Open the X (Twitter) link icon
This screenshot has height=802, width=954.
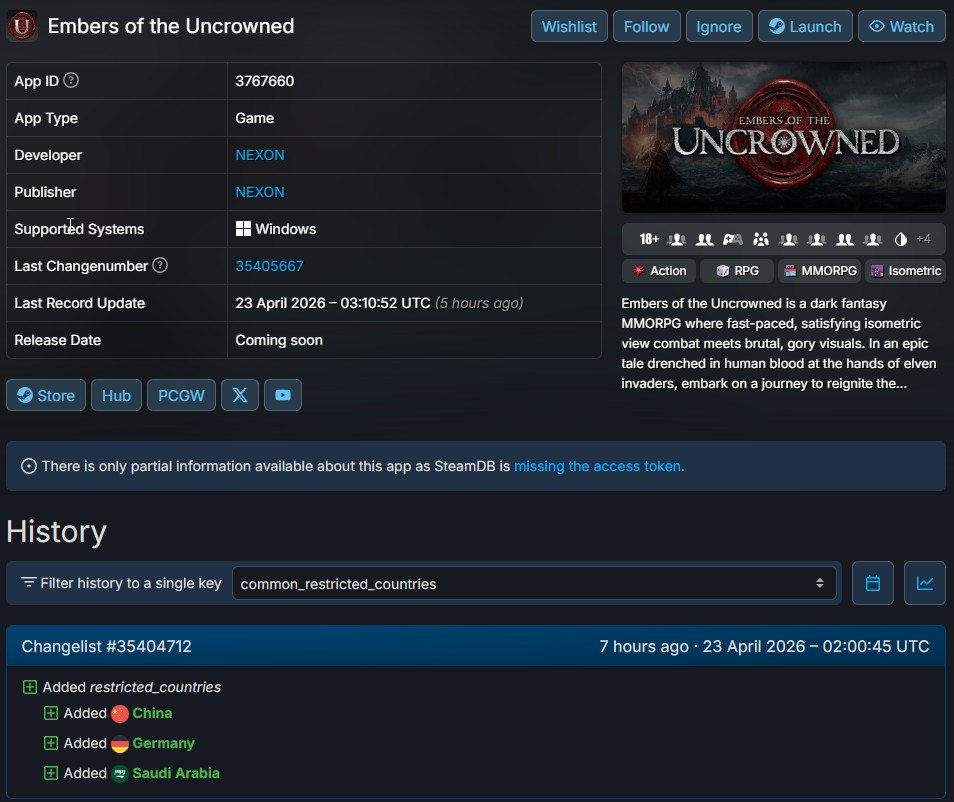tap(240, 395)
